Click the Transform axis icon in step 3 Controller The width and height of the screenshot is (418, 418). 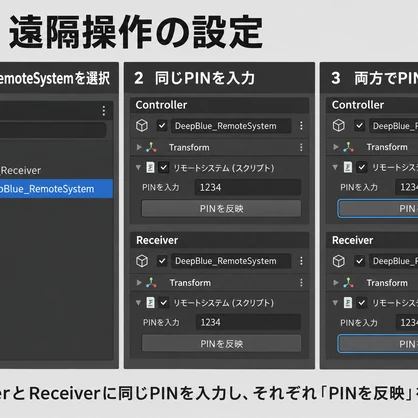click(348, 147)
